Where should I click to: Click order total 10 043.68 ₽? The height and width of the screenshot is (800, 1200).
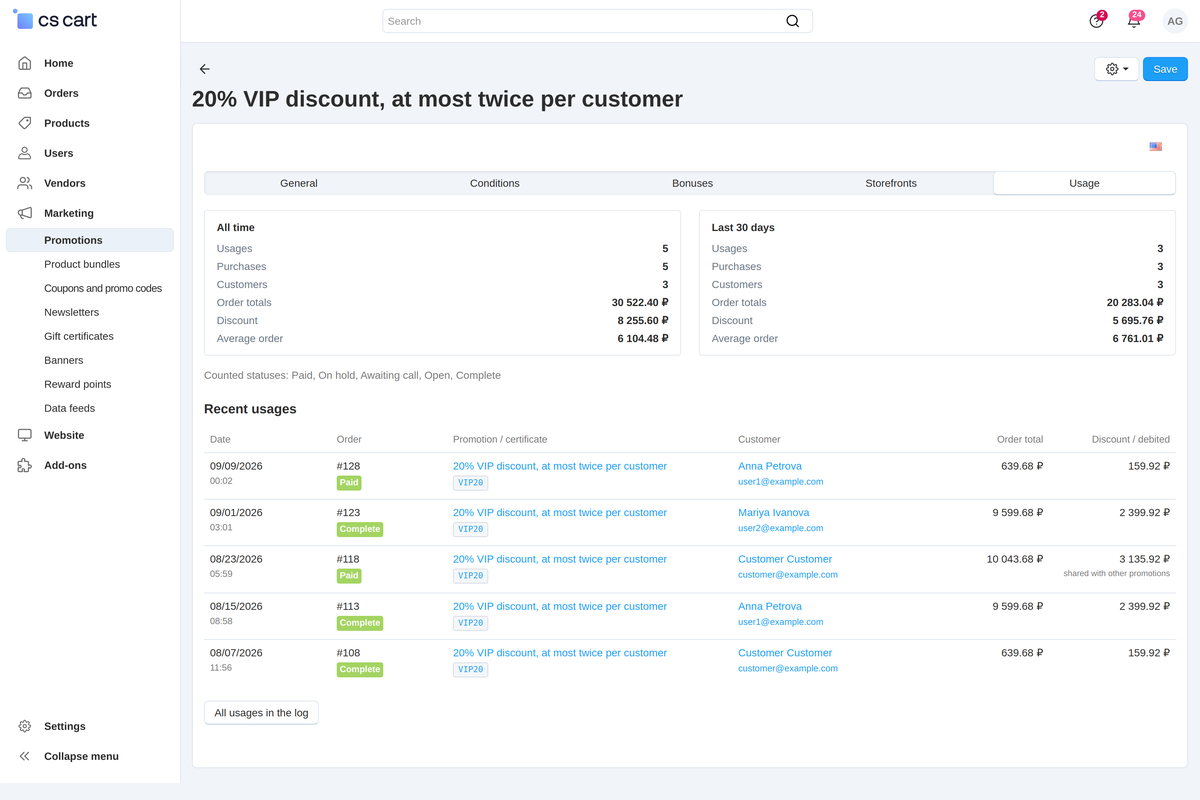tap(1015, 560)
